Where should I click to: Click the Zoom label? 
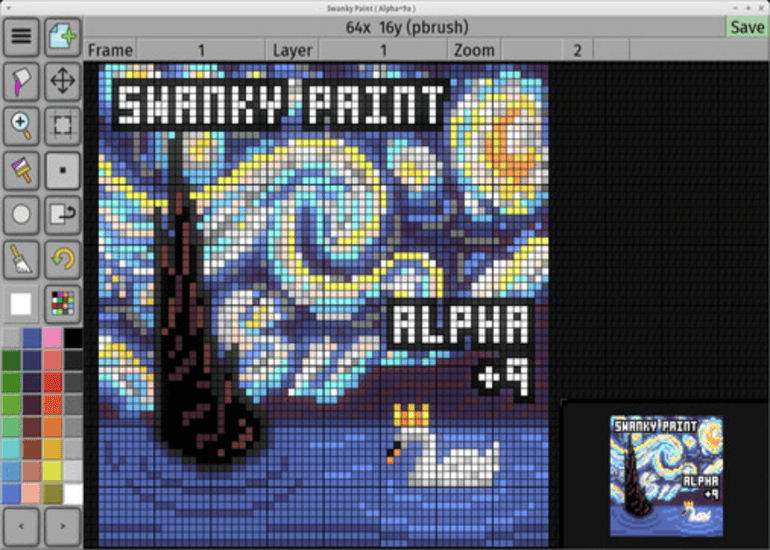tap(474, 50)
